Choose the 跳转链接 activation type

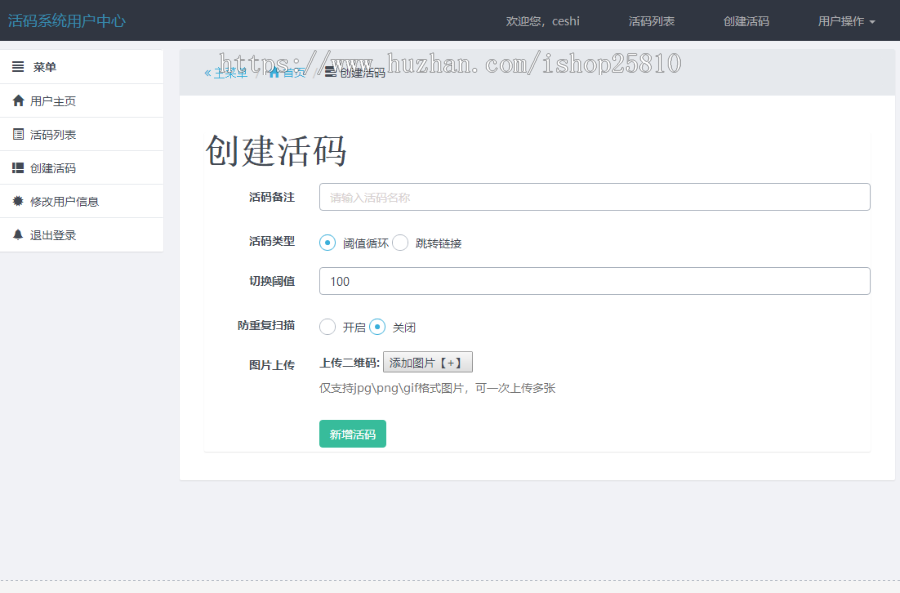click(400, 242)
